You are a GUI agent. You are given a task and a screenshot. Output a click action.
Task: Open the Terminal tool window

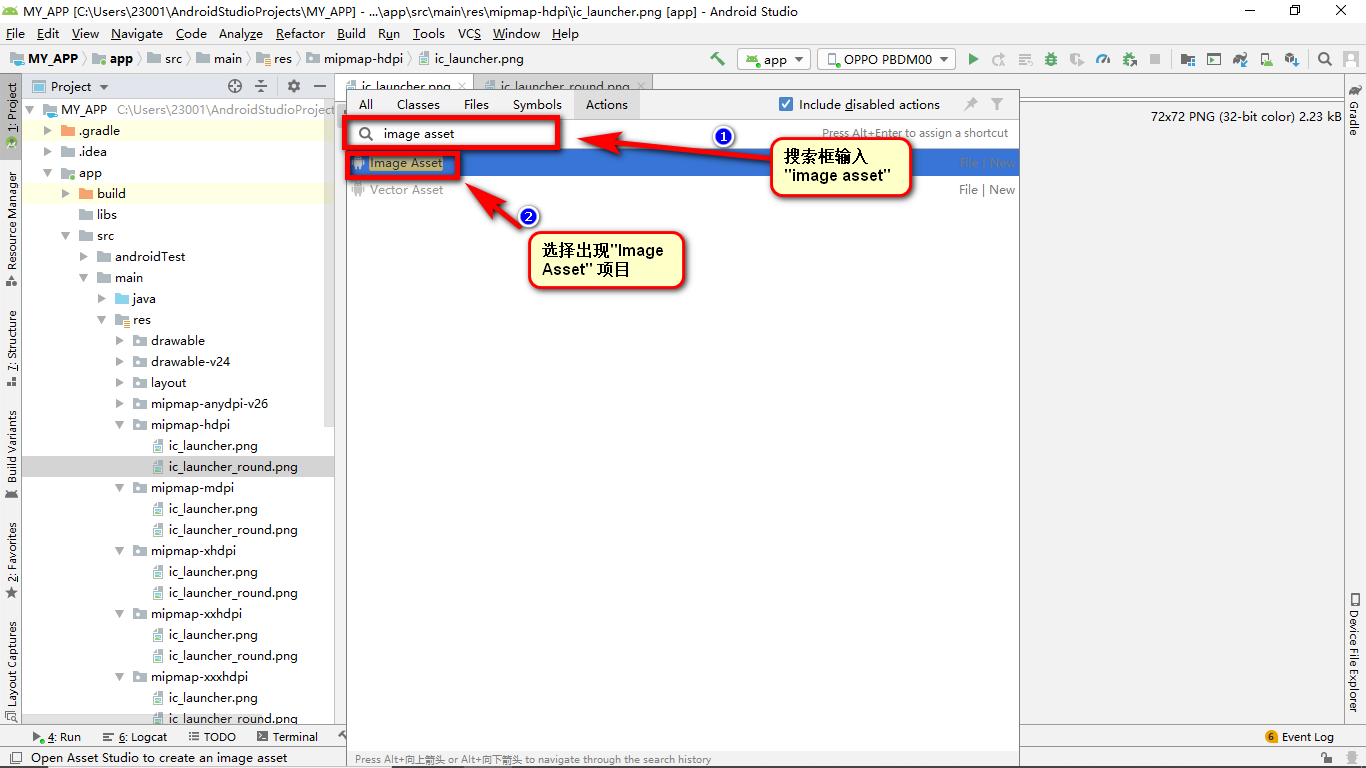coord(286,737)
